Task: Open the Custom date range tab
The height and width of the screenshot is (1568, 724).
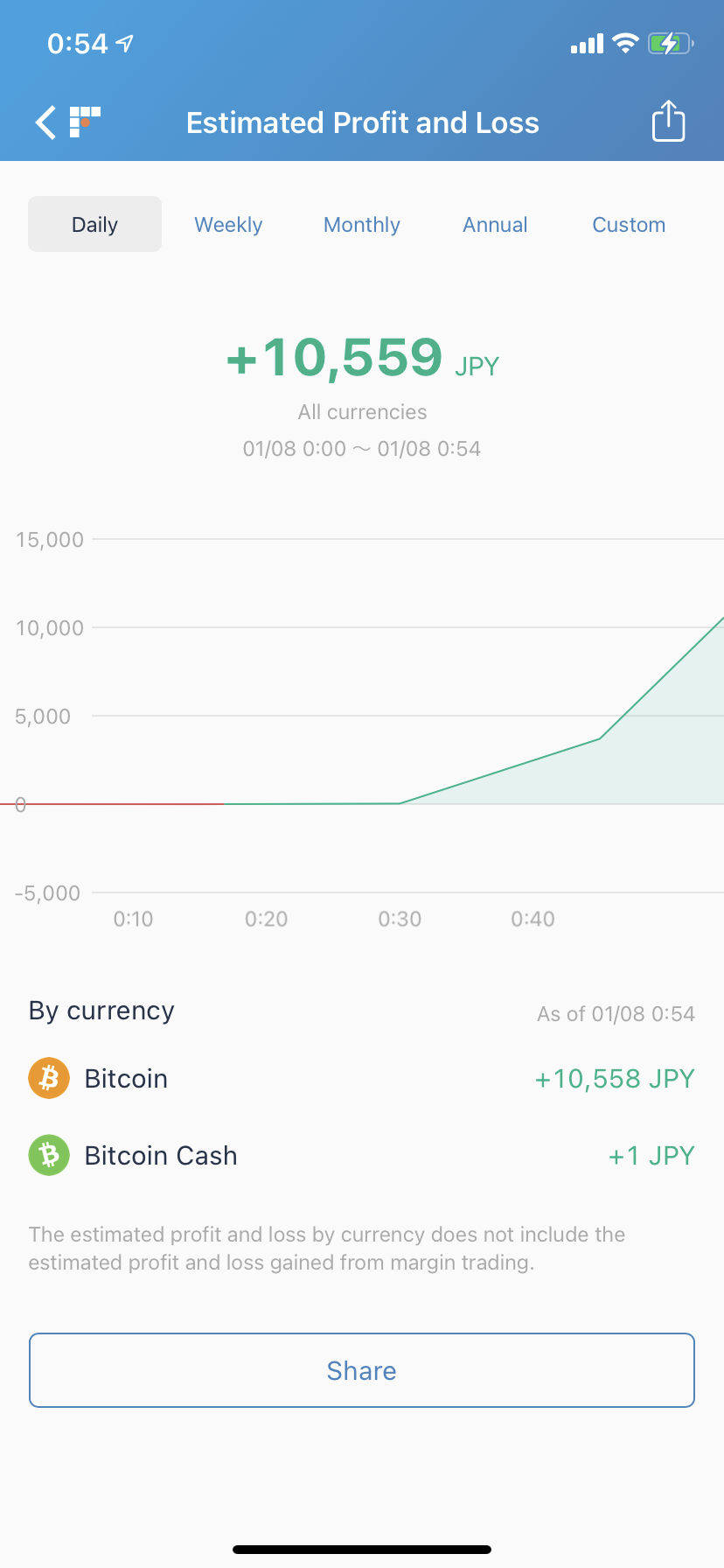Action: pos(629,225)
